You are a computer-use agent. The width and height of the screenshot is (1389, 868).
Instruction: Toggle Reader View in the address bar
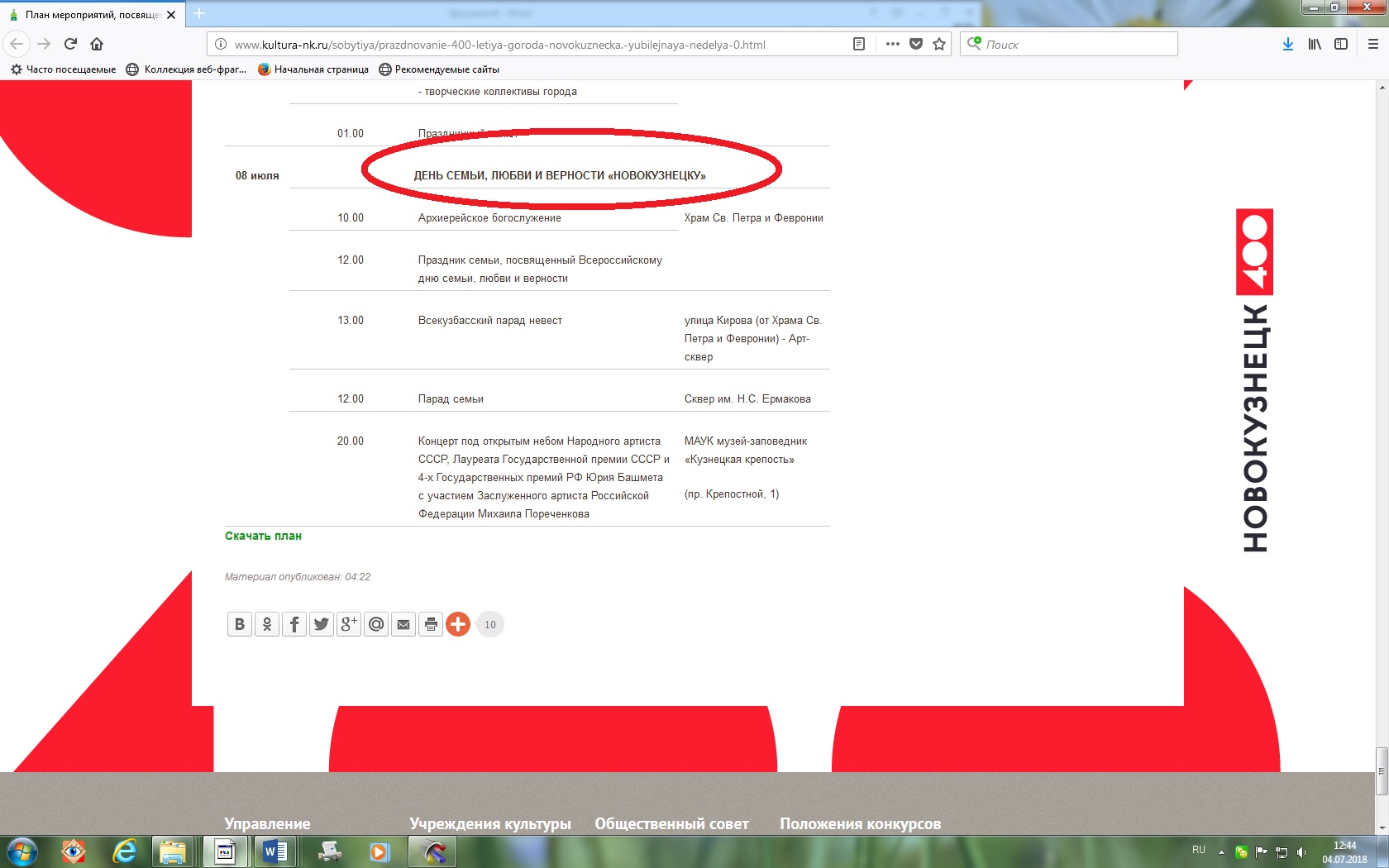pos(859,44)
